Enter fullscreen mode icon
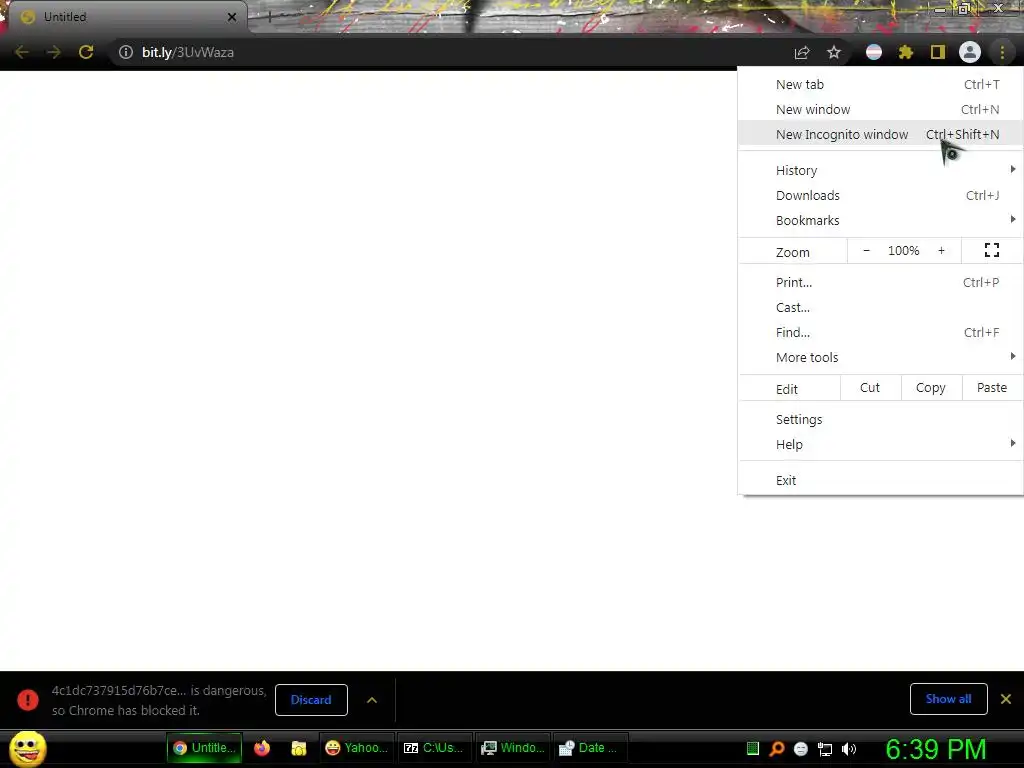 point(991,250)
